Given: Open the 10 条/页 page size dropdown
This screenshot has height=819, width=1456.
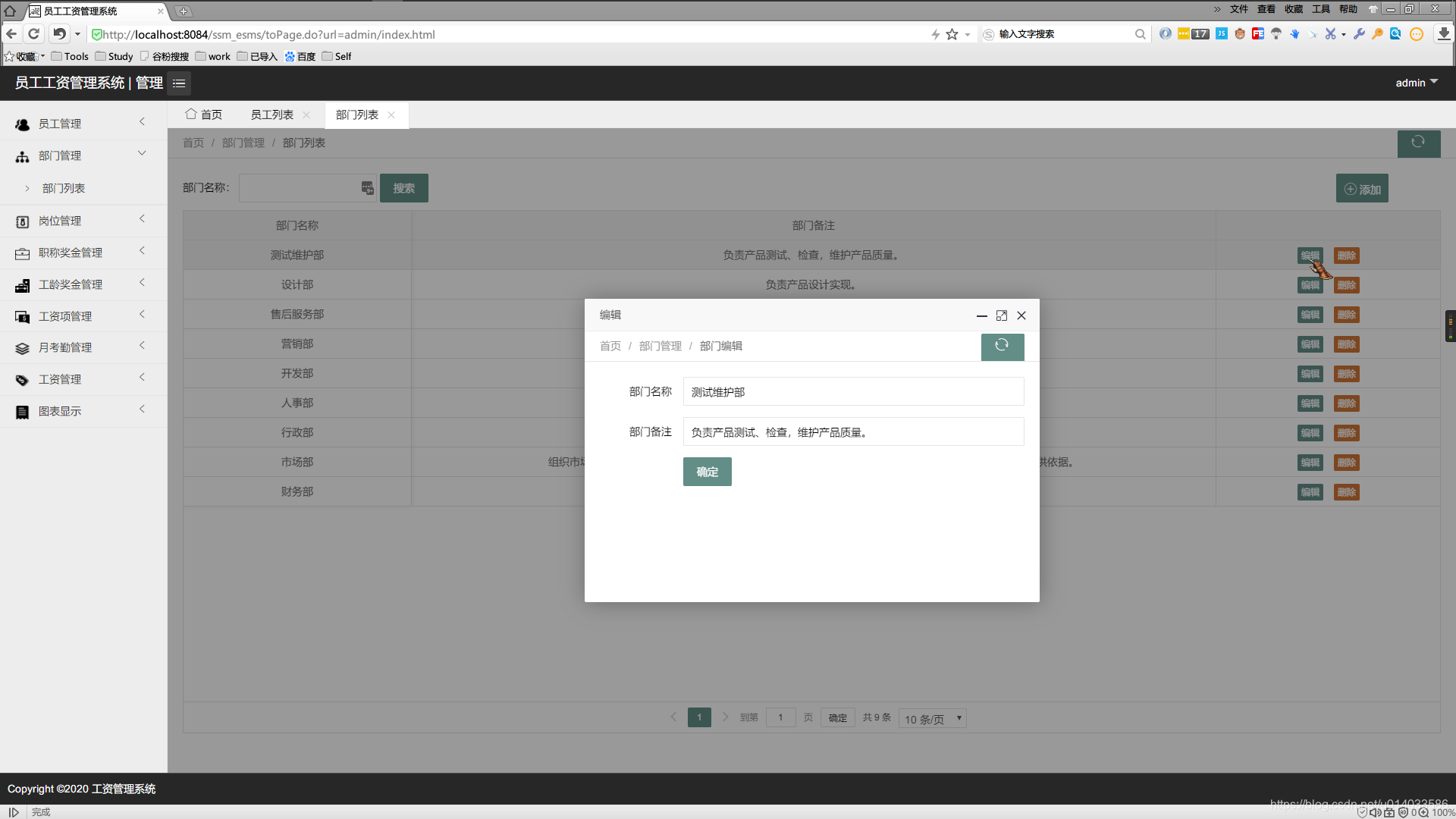Looking at the screenshot, I should [x=932, y=718].
